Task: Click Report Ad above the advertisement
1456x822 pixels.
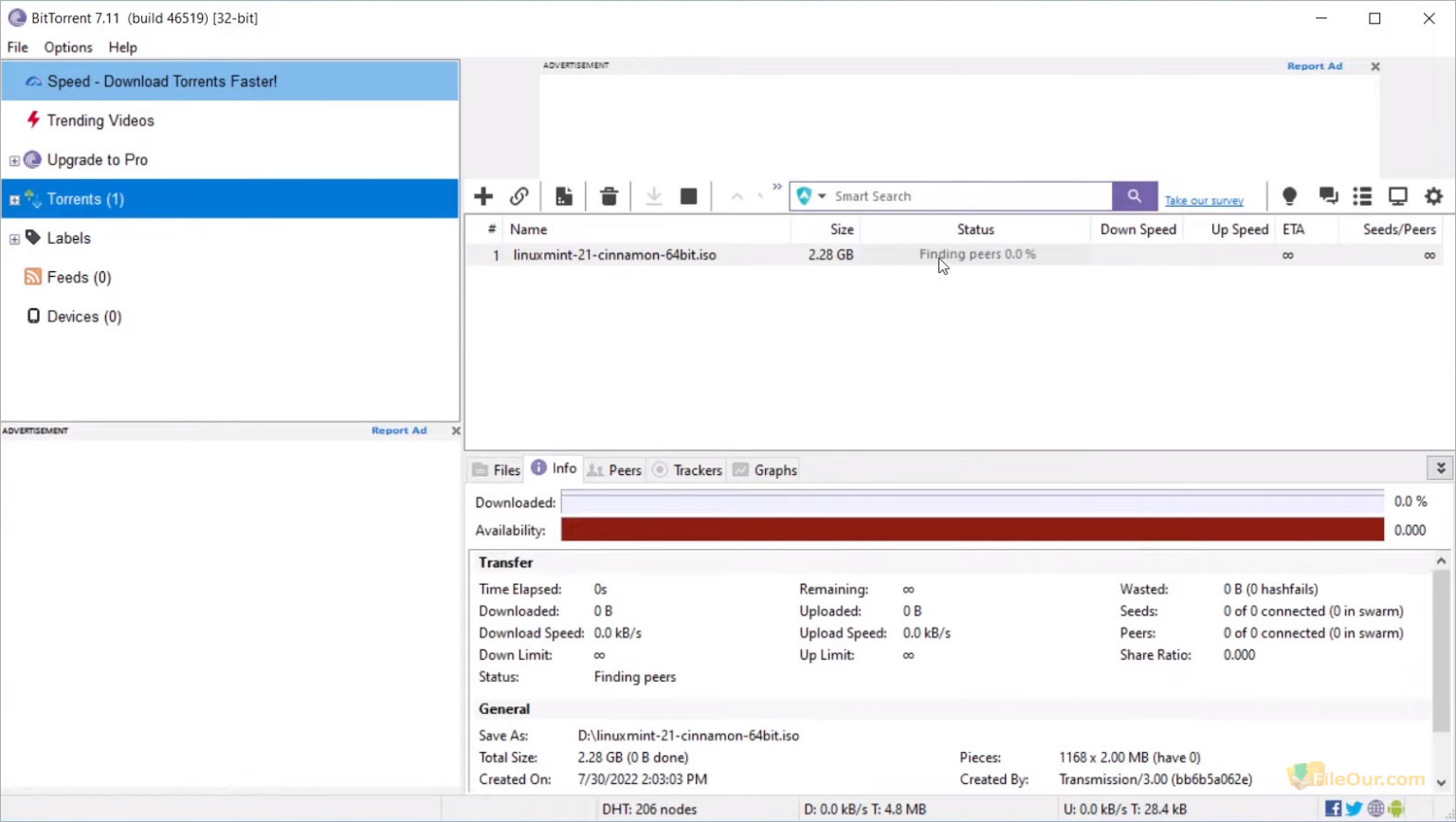Action: pyautogui.click(x=1314, y=65)
